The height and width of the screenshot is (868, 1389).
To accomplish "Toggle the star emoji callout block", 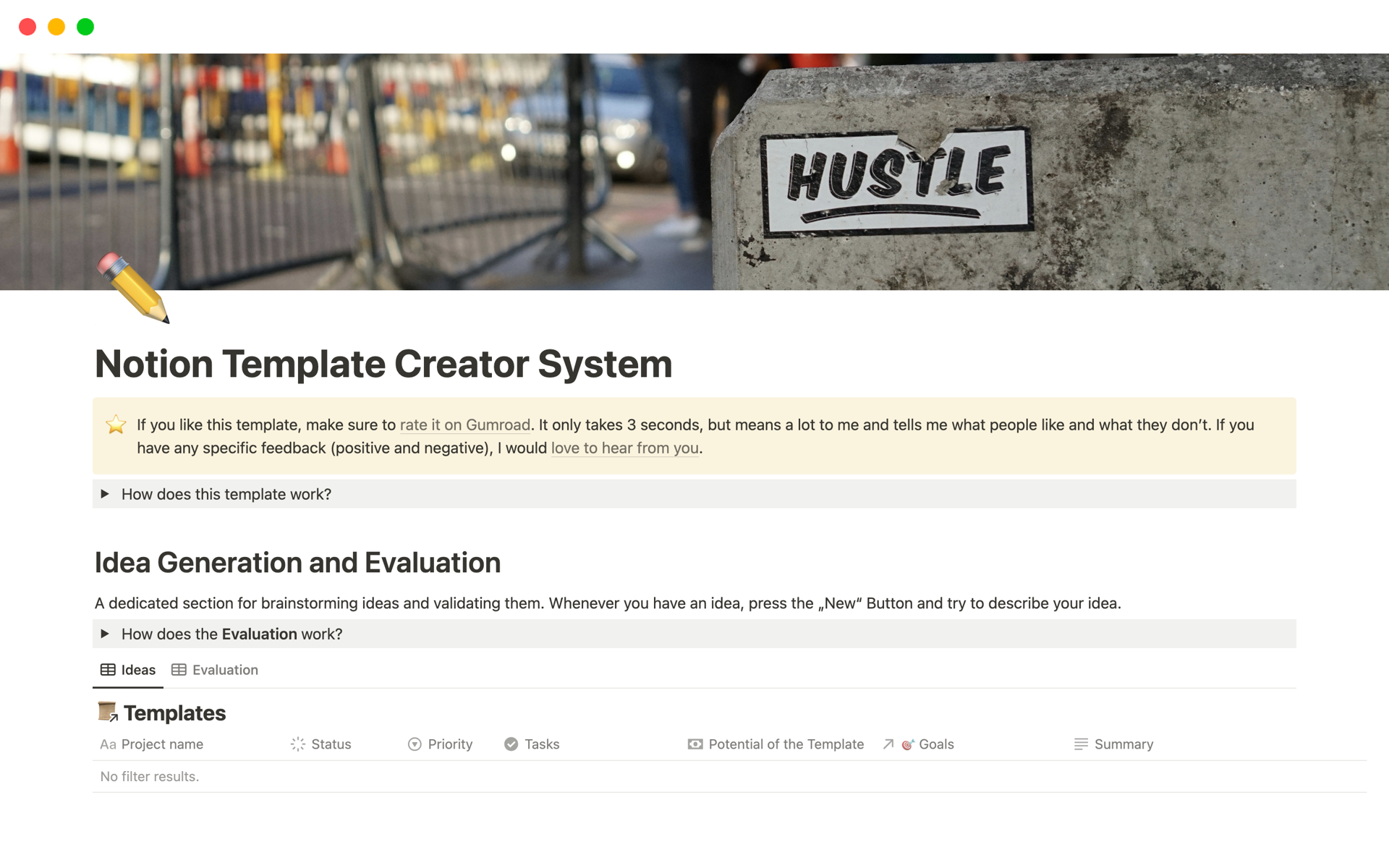I will (x=115, y=423).
